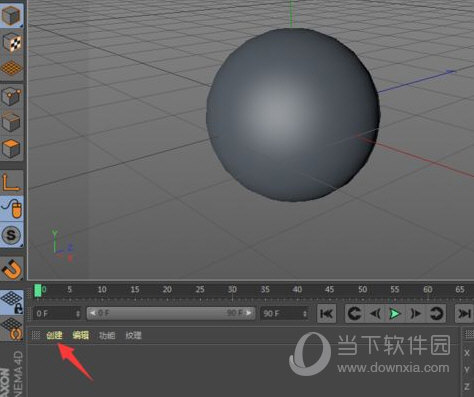Click frame 20 on the timeline ruler

tap(167, 289)
